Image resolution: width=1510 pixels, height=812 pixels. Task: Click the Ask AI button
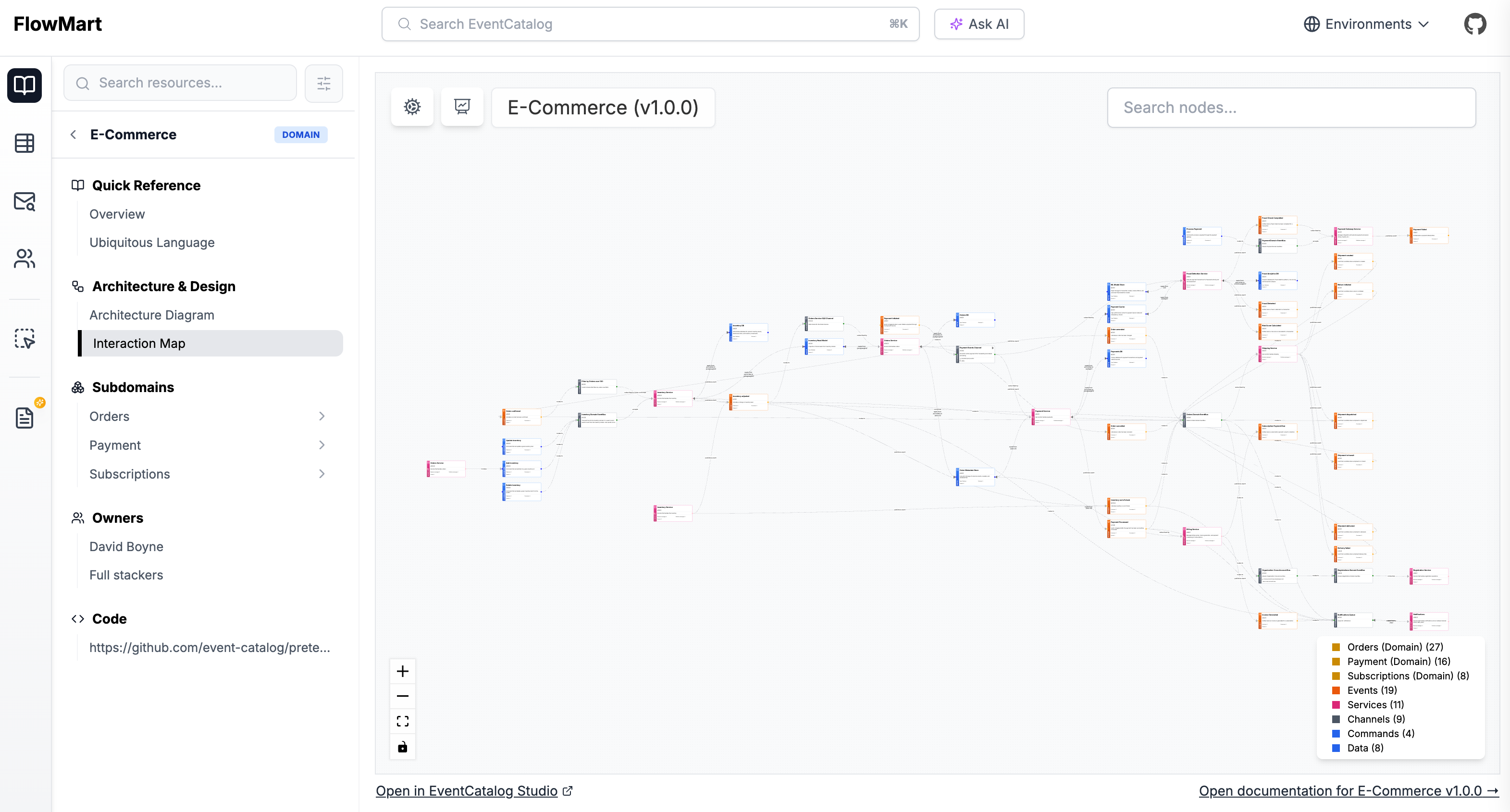pyautogui.click(x=979, y=24)
